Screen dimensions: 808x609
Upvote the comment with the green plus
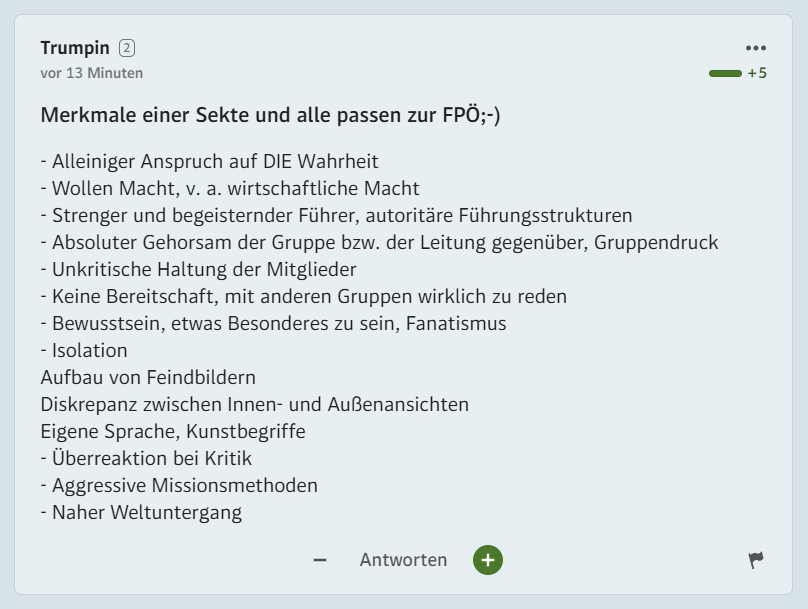(x=488, y=560)
